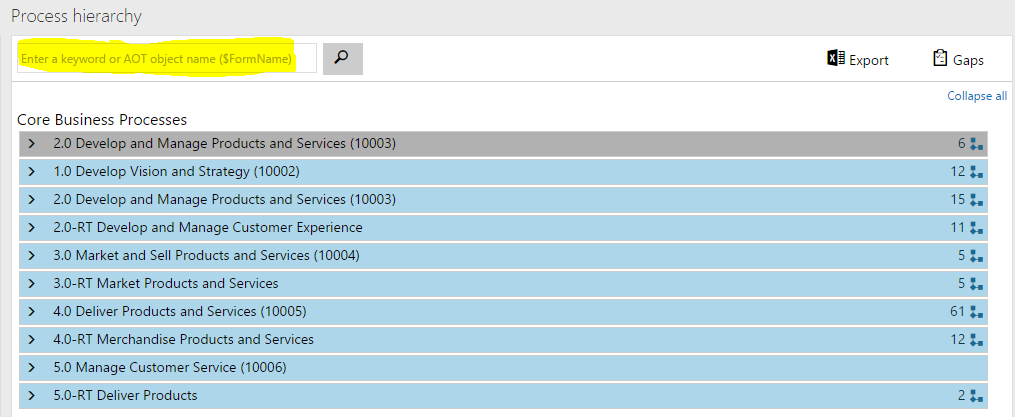Open hierarchy icon for 1.0 Develop Vision and Strategy
This screenshot has height=417, width=1015.
click(976, 172)
